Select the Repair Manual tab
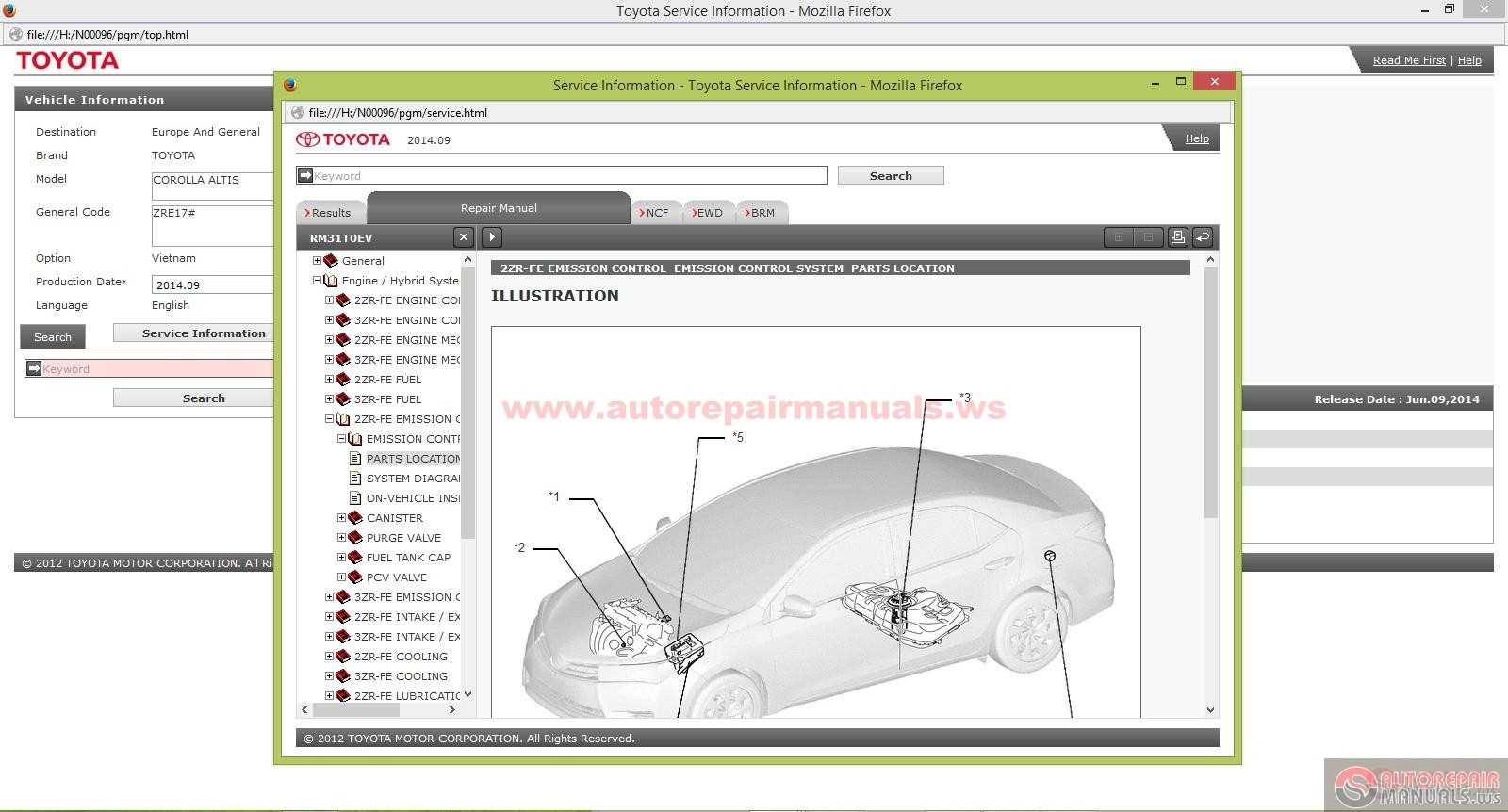The image size is (1508, 812). [x=499, y=208]
